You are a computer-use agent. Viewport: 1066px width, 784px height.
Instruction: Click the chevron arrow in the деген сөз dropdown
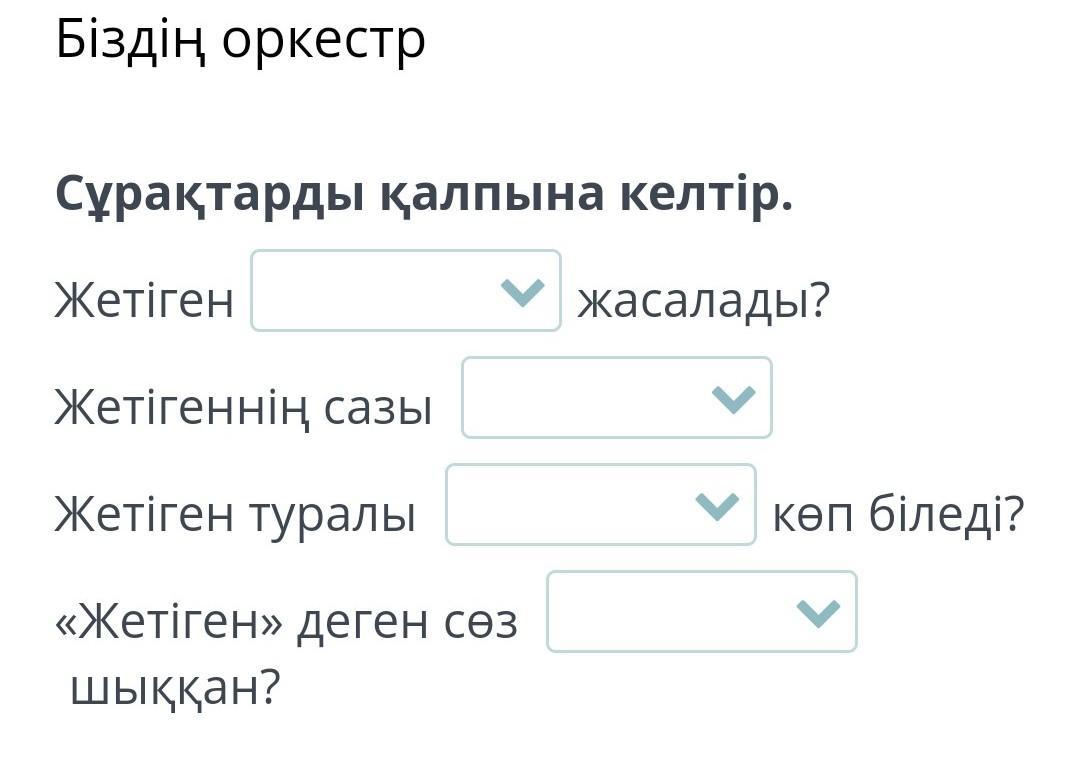[x=818, y=613]
